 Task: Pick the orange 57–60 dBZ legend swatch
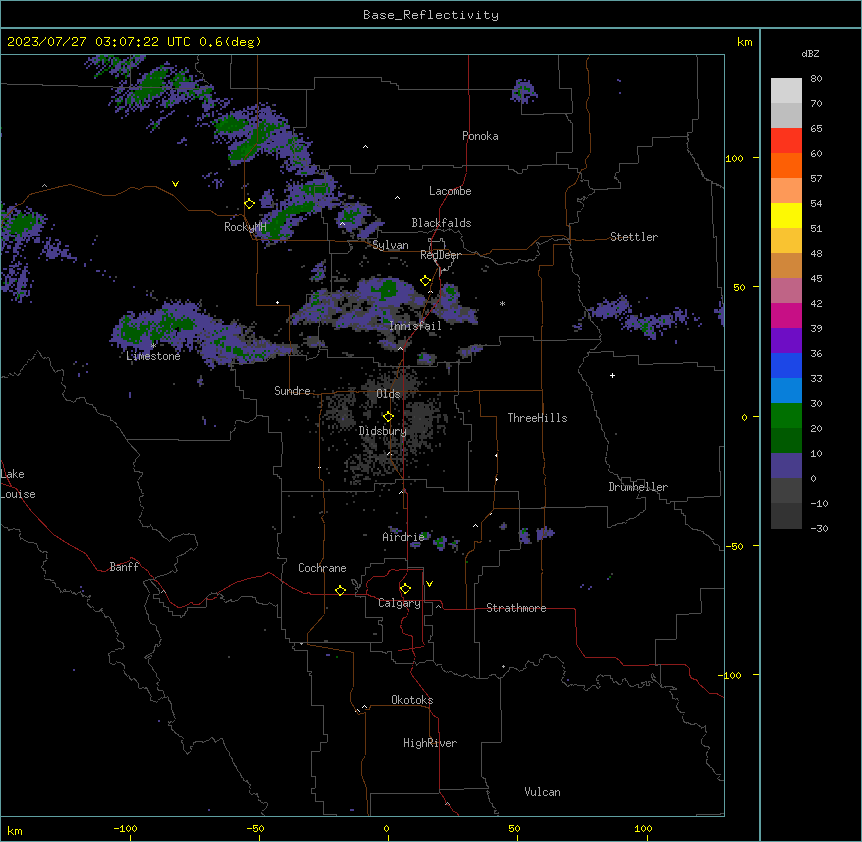(786, 165)
